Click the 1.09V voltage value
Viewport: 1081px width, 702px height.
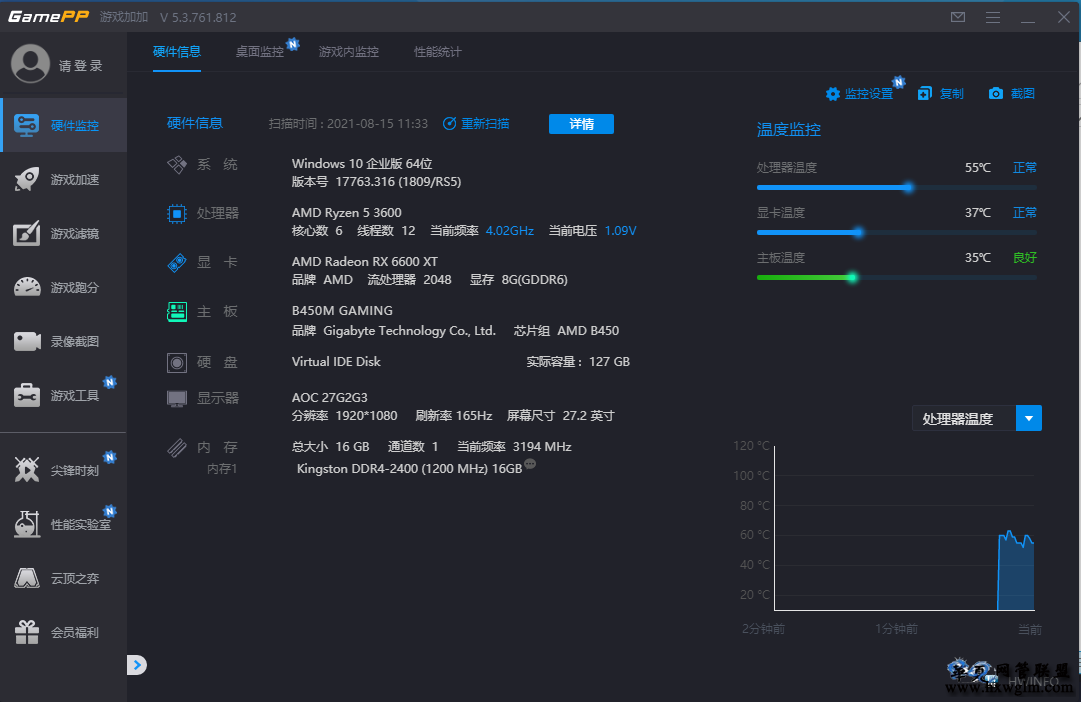(x=620, y=230)
